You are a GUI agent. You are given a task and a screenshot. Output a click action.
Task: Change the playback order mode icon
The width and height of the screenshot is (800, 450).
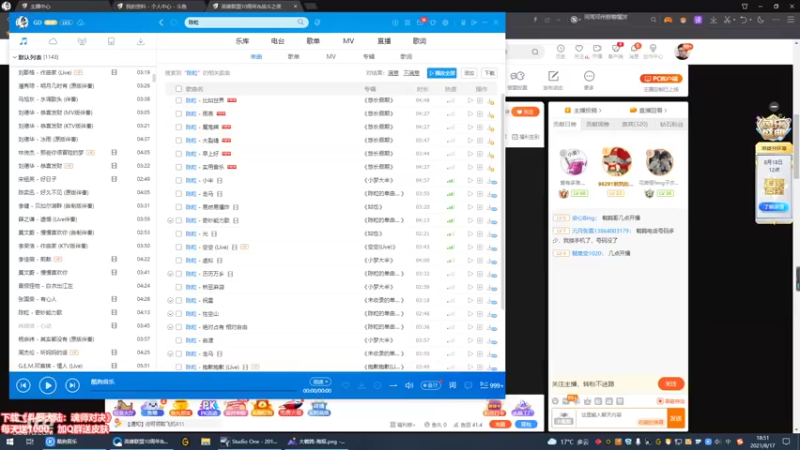point(393,385)
